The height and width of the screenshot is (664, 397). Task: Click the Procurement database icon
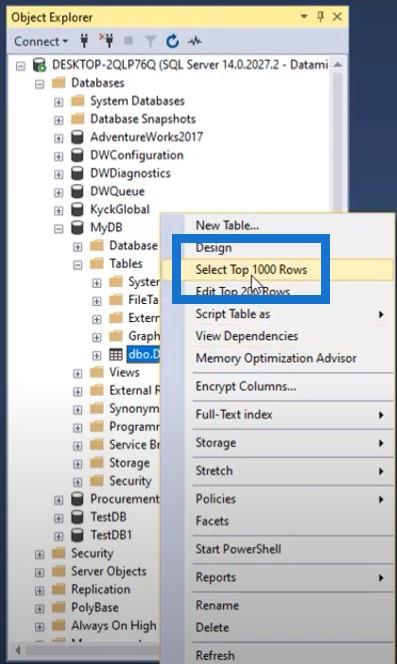click(77, 499)
